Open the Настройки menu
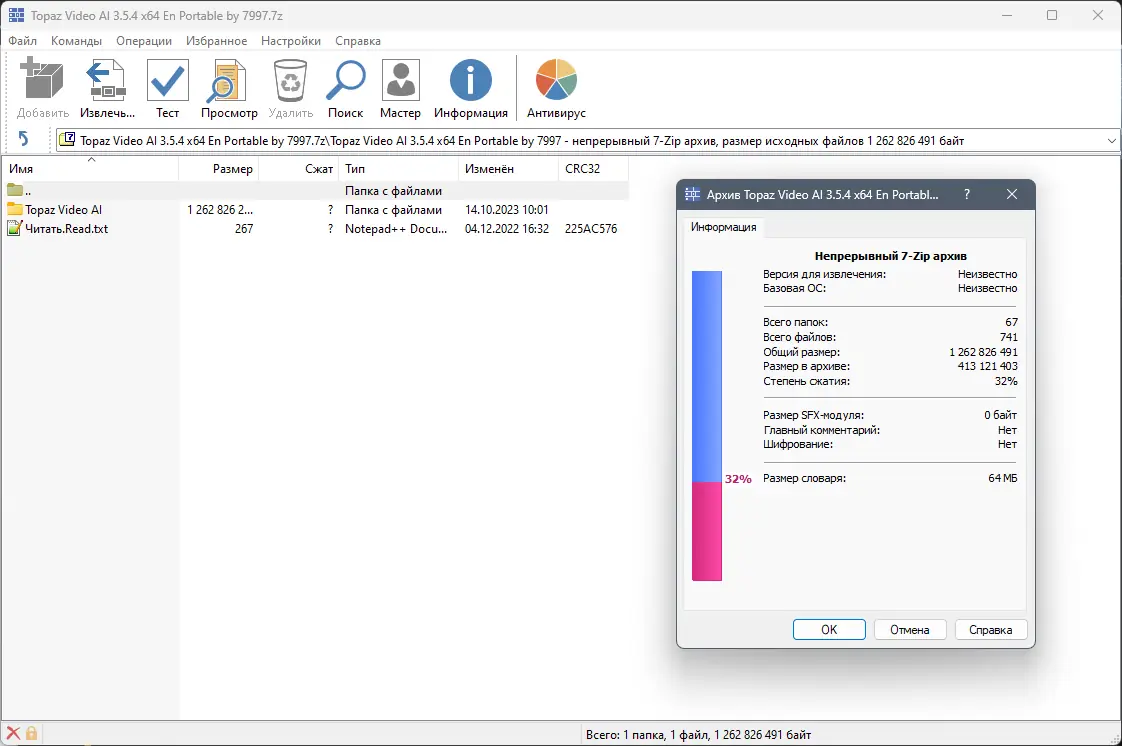 click(x=290, y=41)
